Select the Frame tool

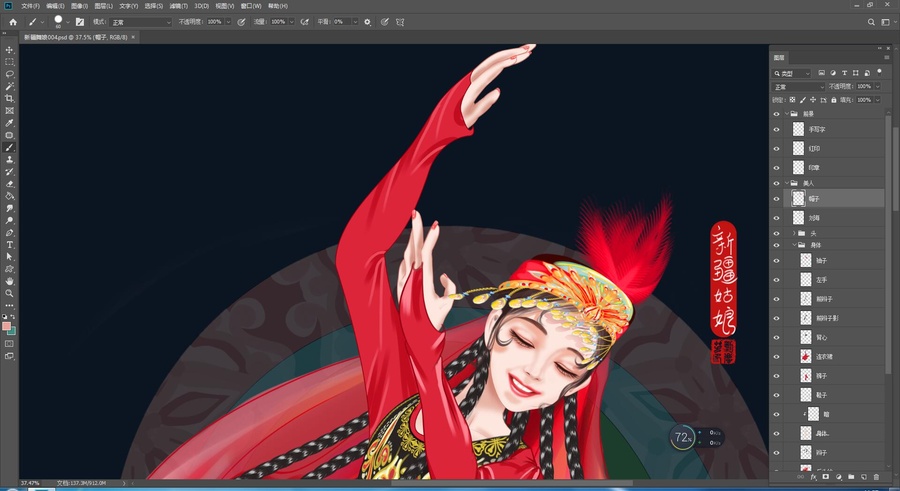[9, 111]
